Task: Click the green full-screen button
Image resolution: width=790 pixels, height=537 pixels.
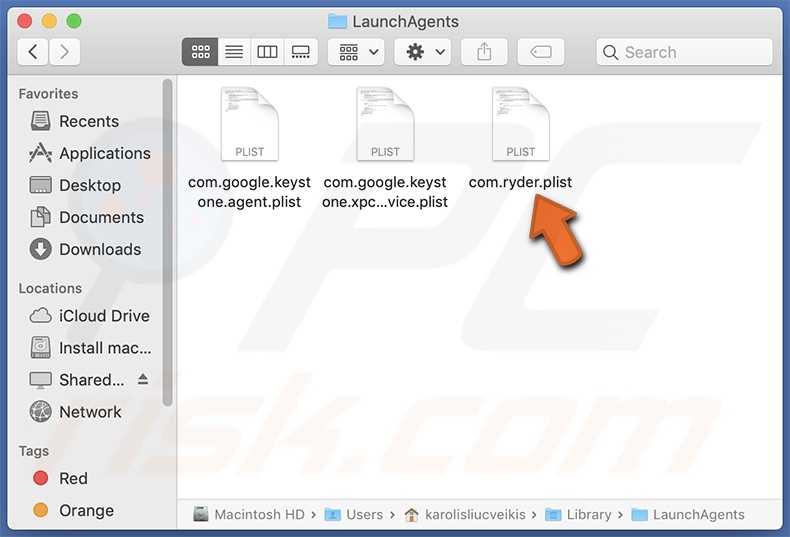Action: pyautogui.click(x=74, y=21)
